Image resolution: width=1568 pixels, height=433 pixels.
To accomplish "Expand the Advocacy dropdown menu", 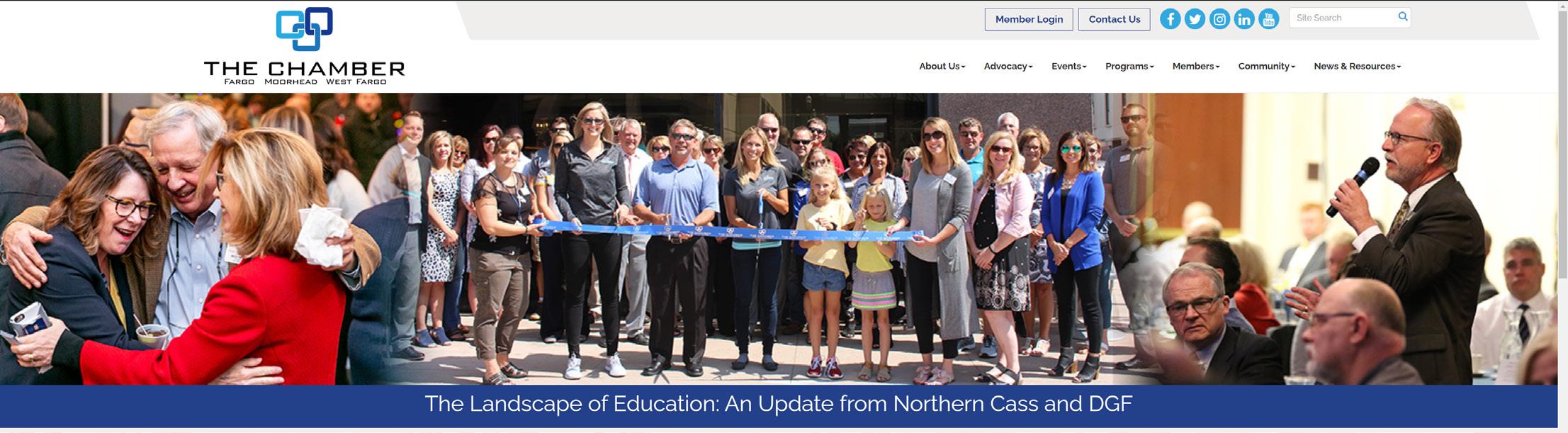I will click(1008, 66).
